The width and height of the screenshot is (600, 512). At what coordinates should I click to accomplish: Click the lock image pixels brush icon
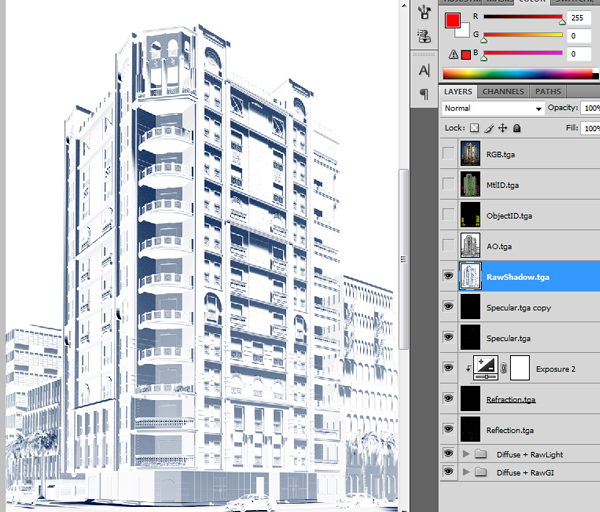489,129
